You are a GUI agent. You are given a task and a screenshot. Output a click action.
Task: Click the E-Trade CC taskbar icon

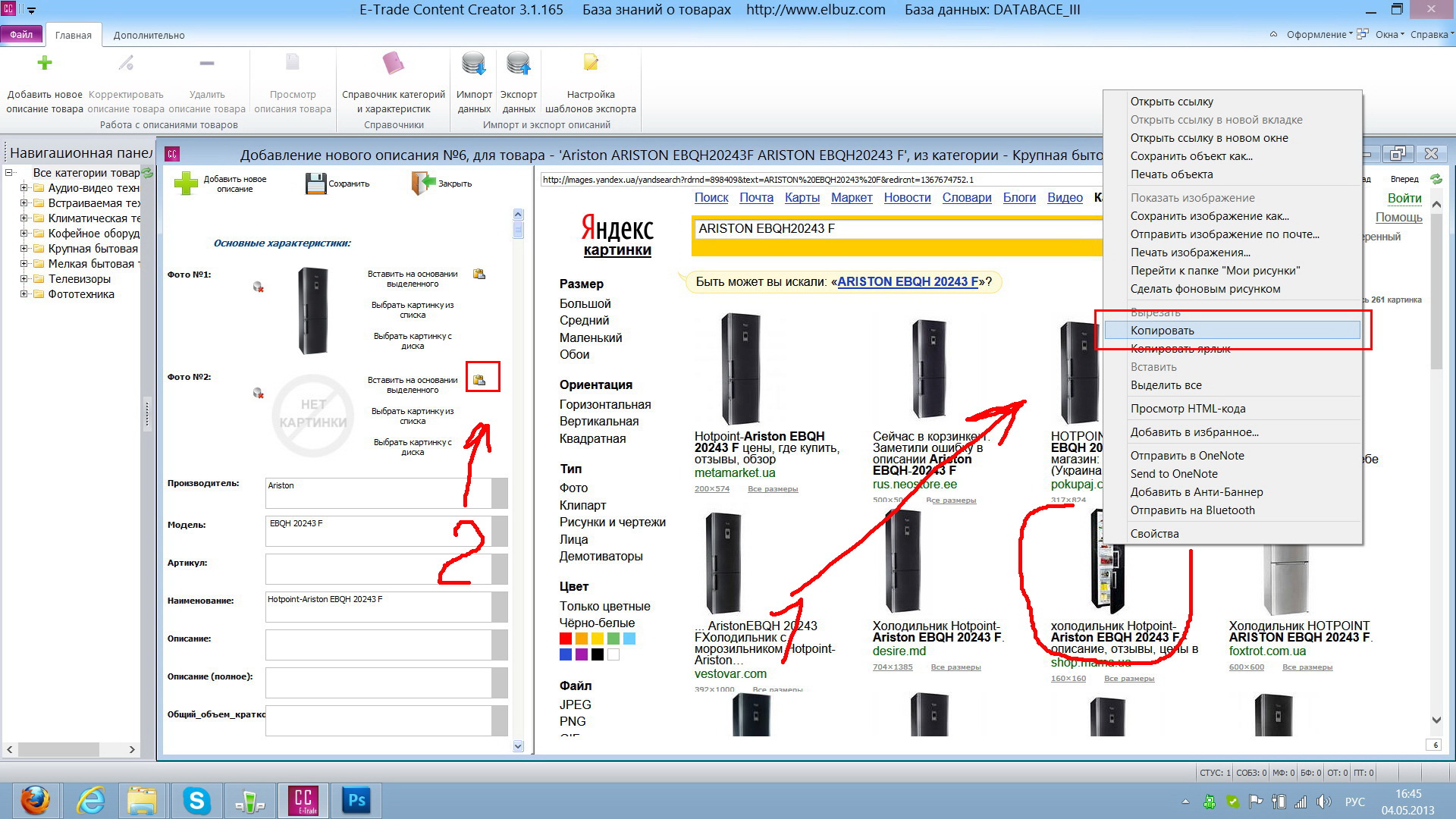pyautogui.click(x=303, y=800)
